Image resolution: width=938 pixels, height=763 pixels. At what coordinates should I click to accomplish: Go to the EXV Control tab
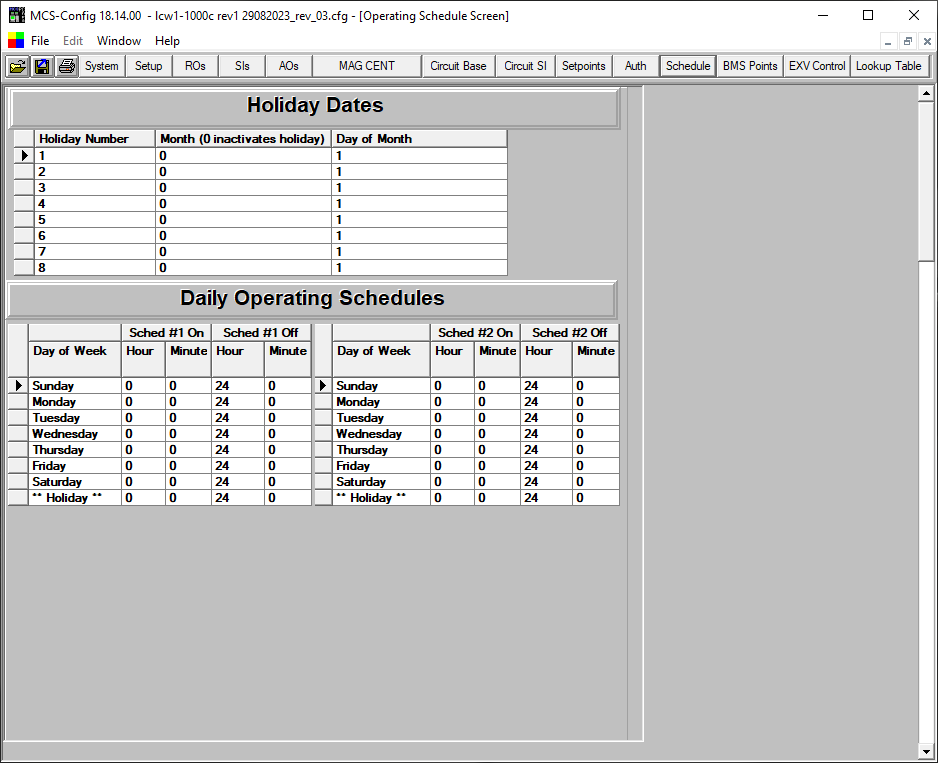817,66
